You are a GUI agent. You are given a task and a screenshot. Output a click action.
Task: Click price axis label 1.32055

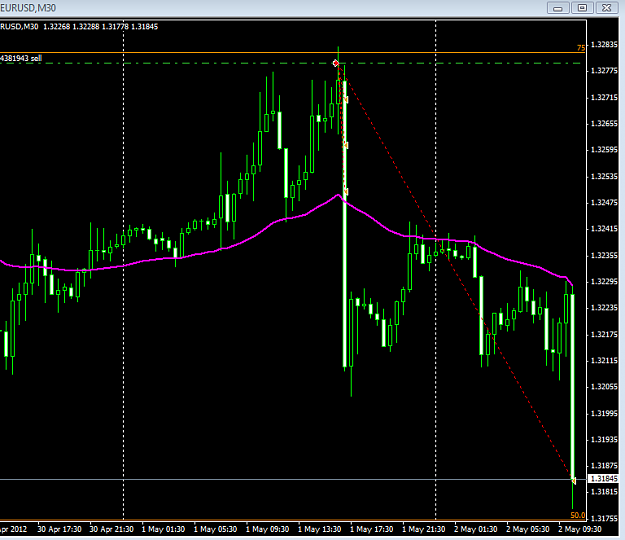[x=604, y=387]
